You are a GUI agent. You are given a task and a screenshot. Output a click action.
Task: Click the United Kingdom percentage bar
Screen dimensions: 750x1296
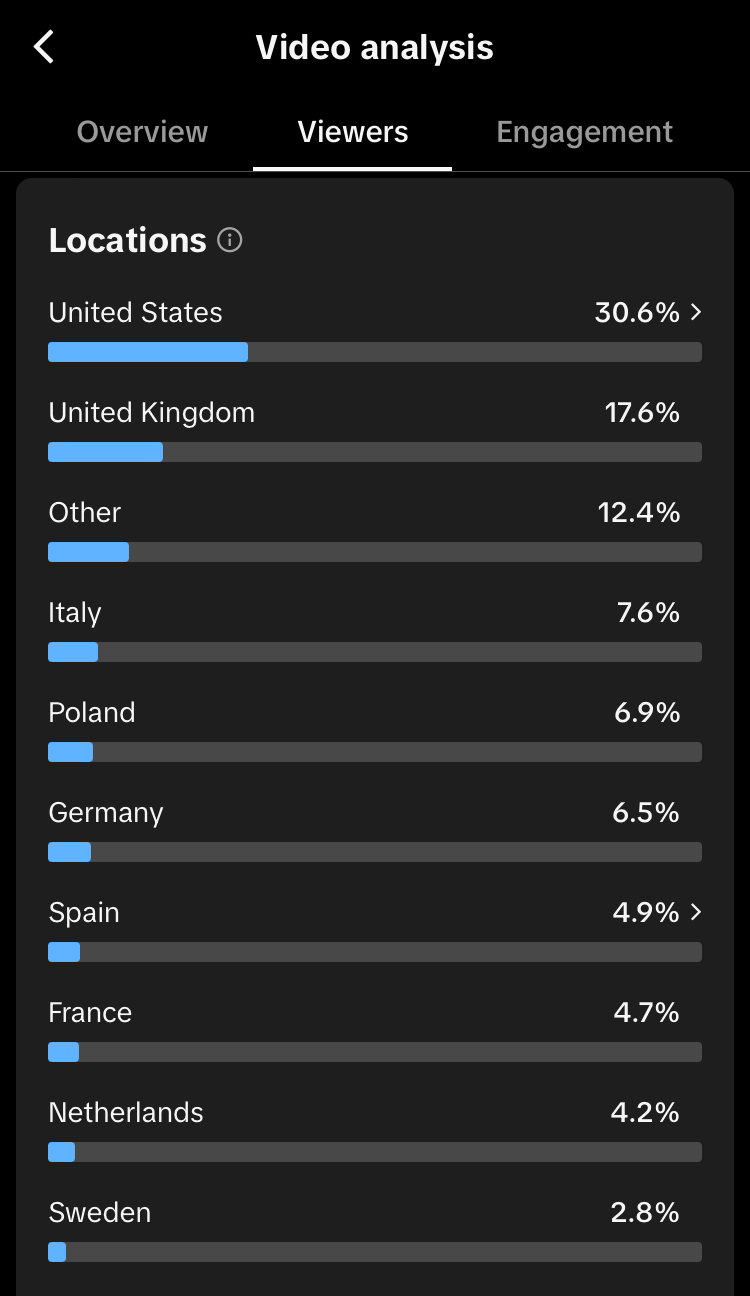[x=375, y=452]
